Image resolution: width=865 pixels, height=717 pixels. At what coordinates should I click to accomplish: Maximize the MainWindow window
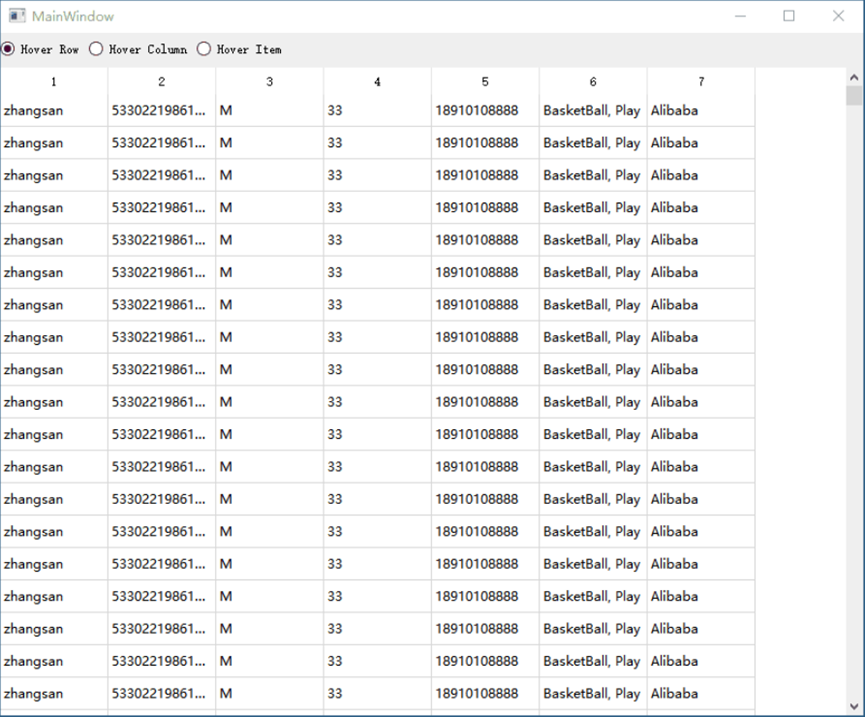pos(789,16)
